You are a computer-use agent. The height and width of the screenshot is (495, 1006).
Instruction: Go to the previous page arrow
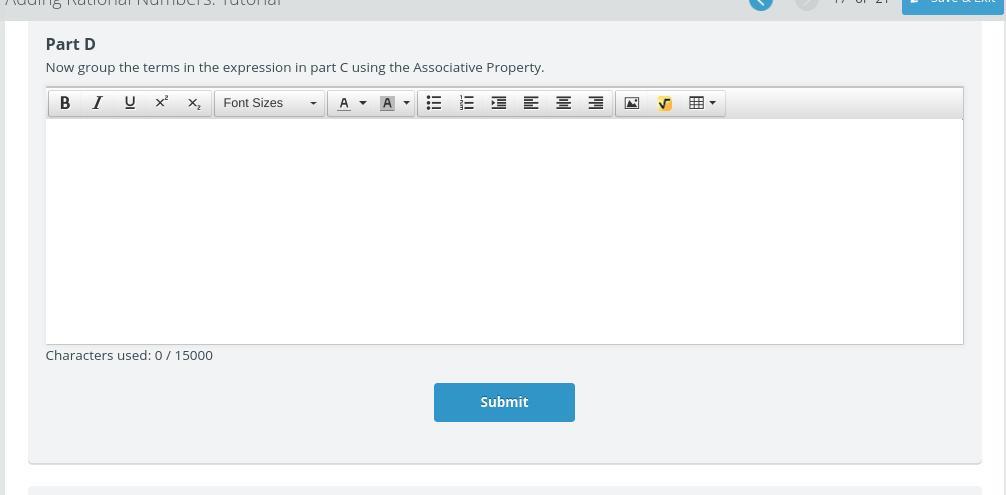point(761,3)
